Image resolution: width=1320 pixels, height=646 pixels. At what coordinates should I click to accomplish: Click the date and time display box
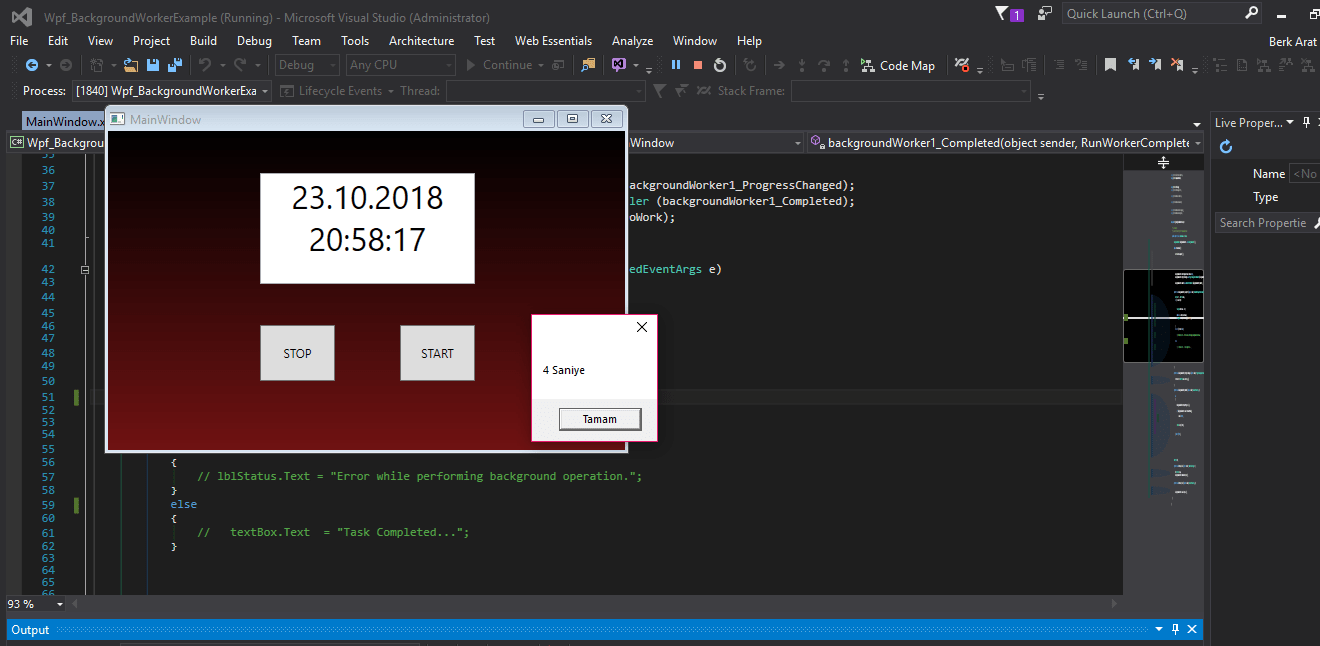pyautogui.click(x=367, y=228)
